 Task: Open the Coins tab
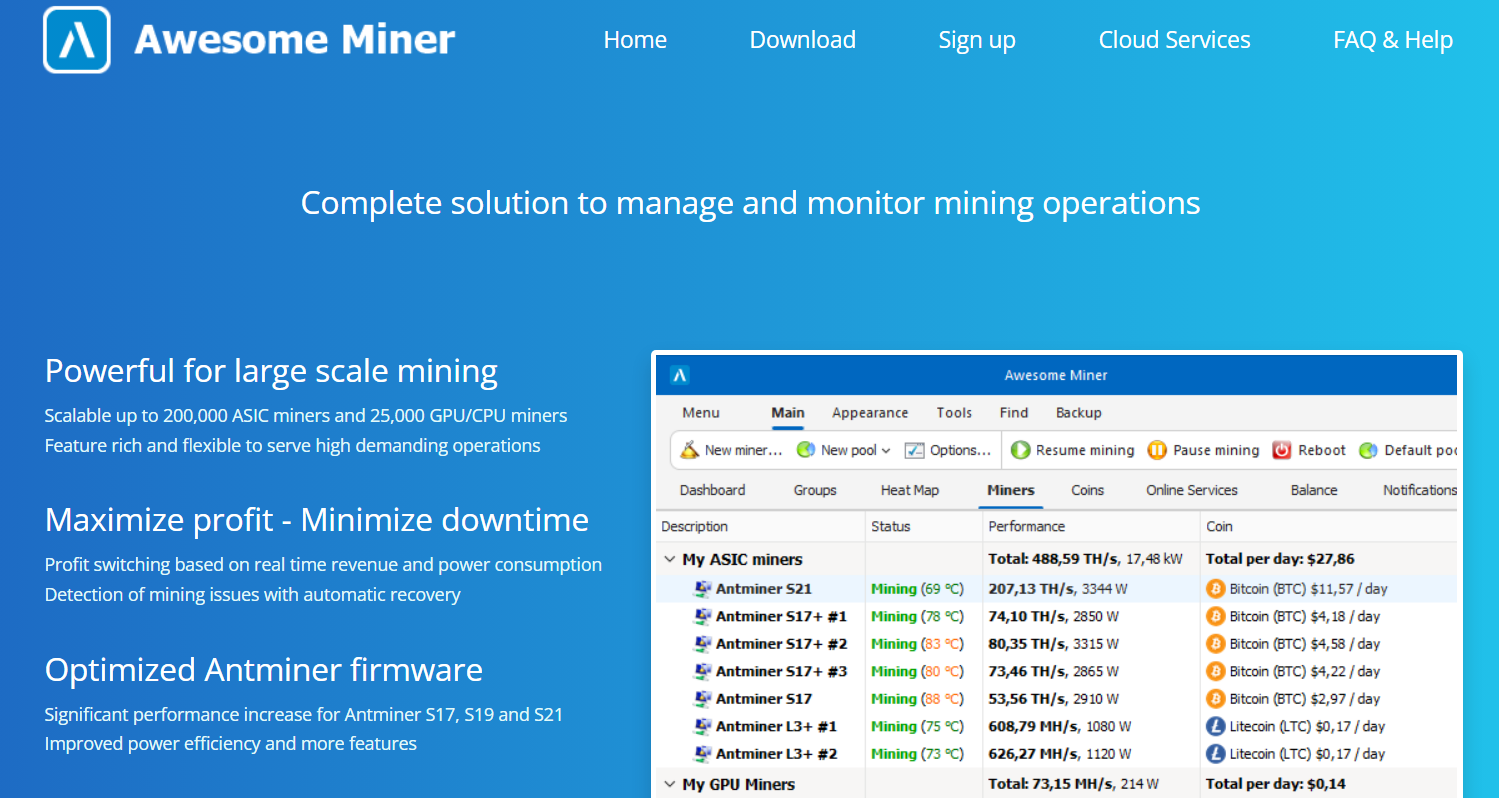pos(1088,490)
